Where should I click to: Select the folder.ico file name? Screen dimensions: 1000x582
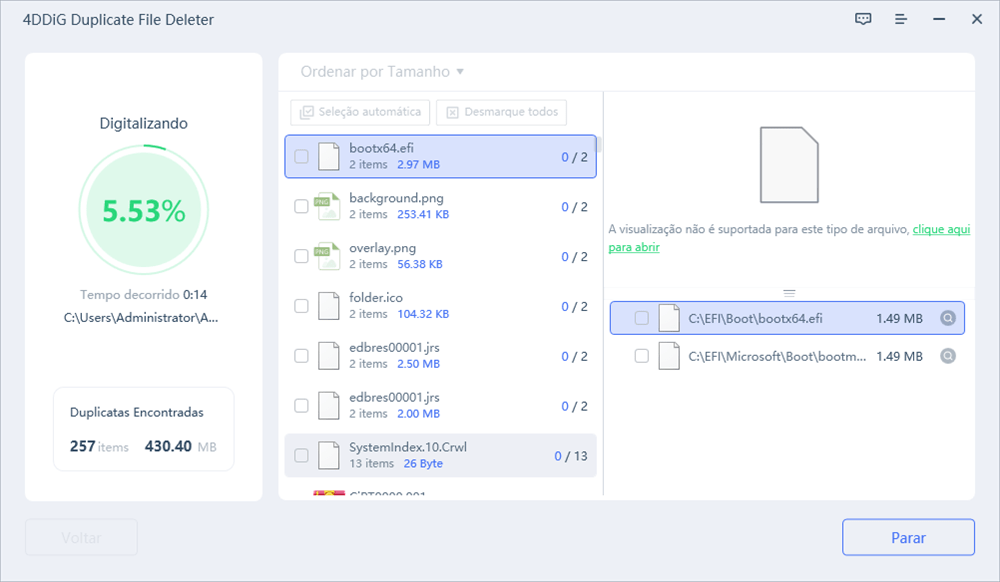click(376, 298)
